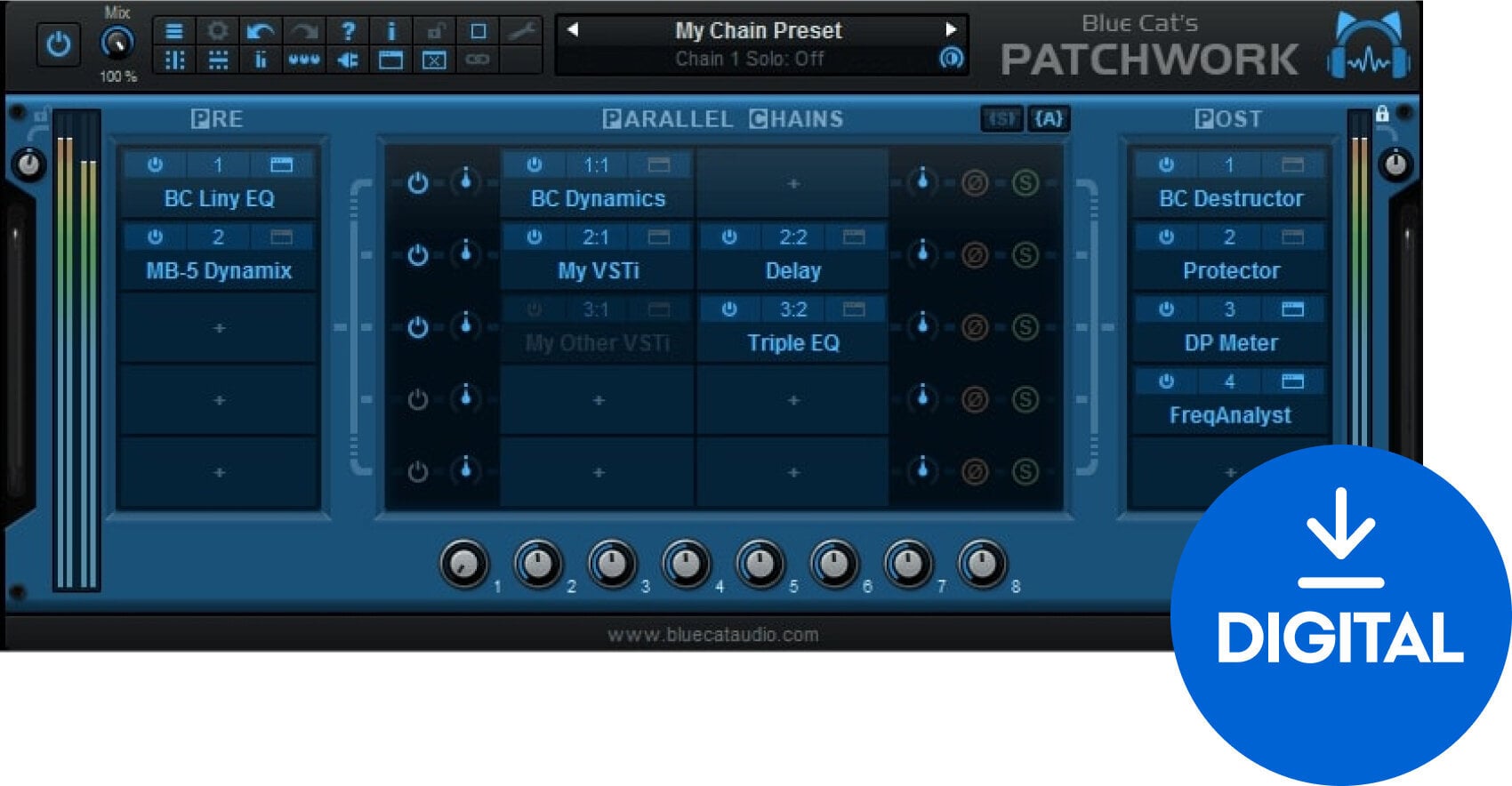Solo chain 1 with its S icon
Viewport: 1512px width, 786px height.
(x=1025, y=183)
